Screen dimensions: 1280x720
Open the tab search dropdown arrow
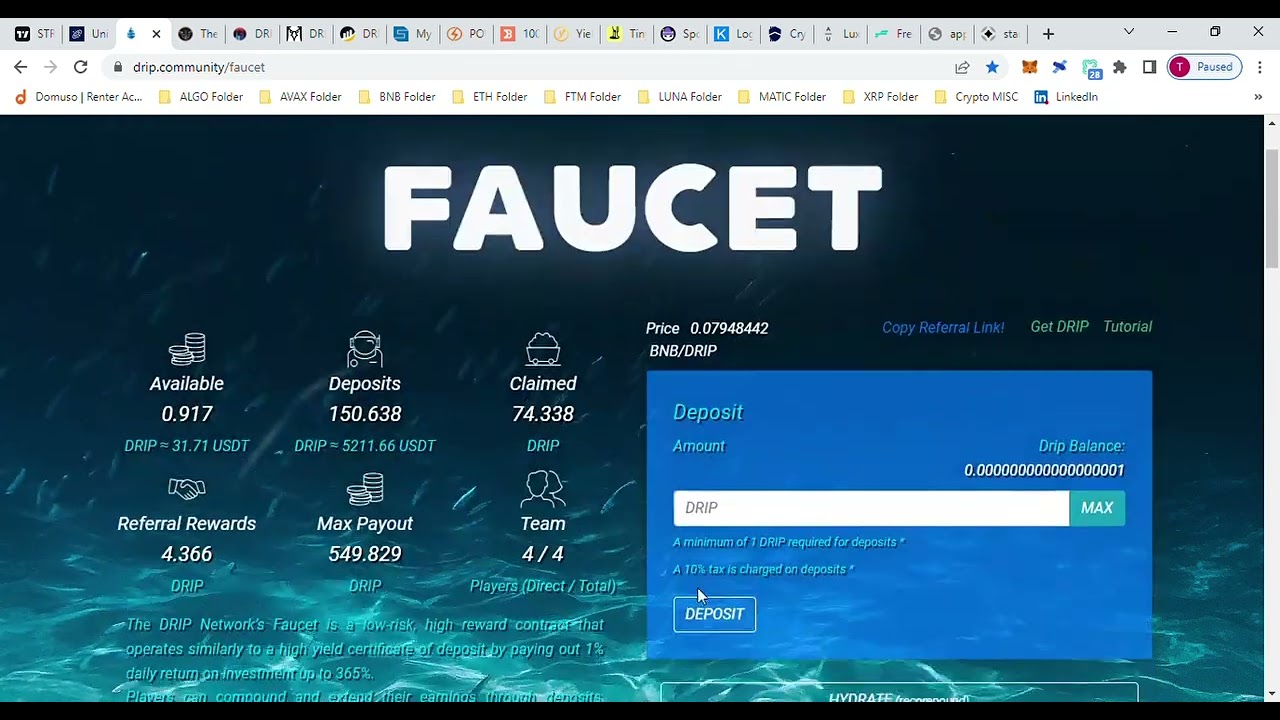1129,33
